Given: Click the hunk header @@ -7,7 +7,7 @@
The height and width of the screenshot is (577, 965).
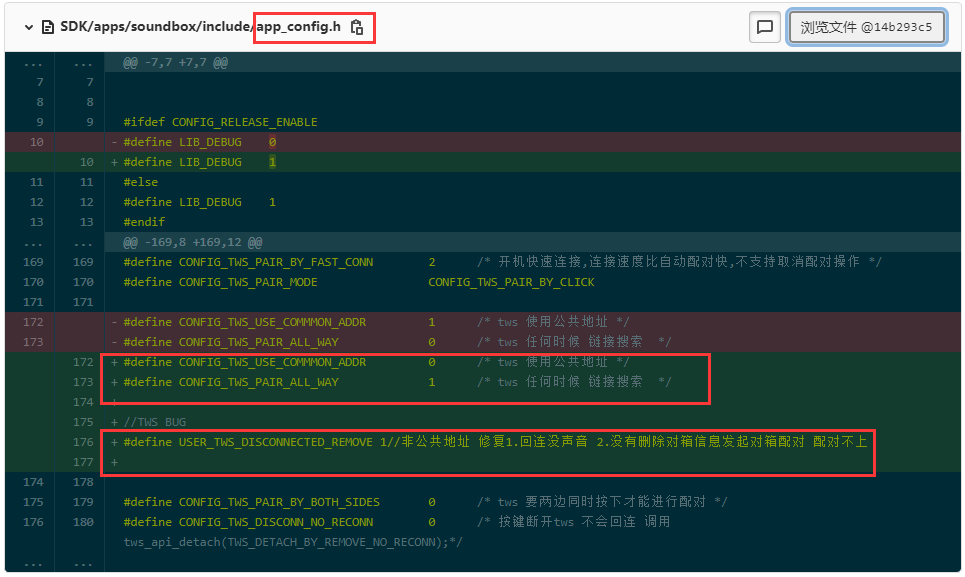Looking at the screenshot, I should click(x=175, y=62).
